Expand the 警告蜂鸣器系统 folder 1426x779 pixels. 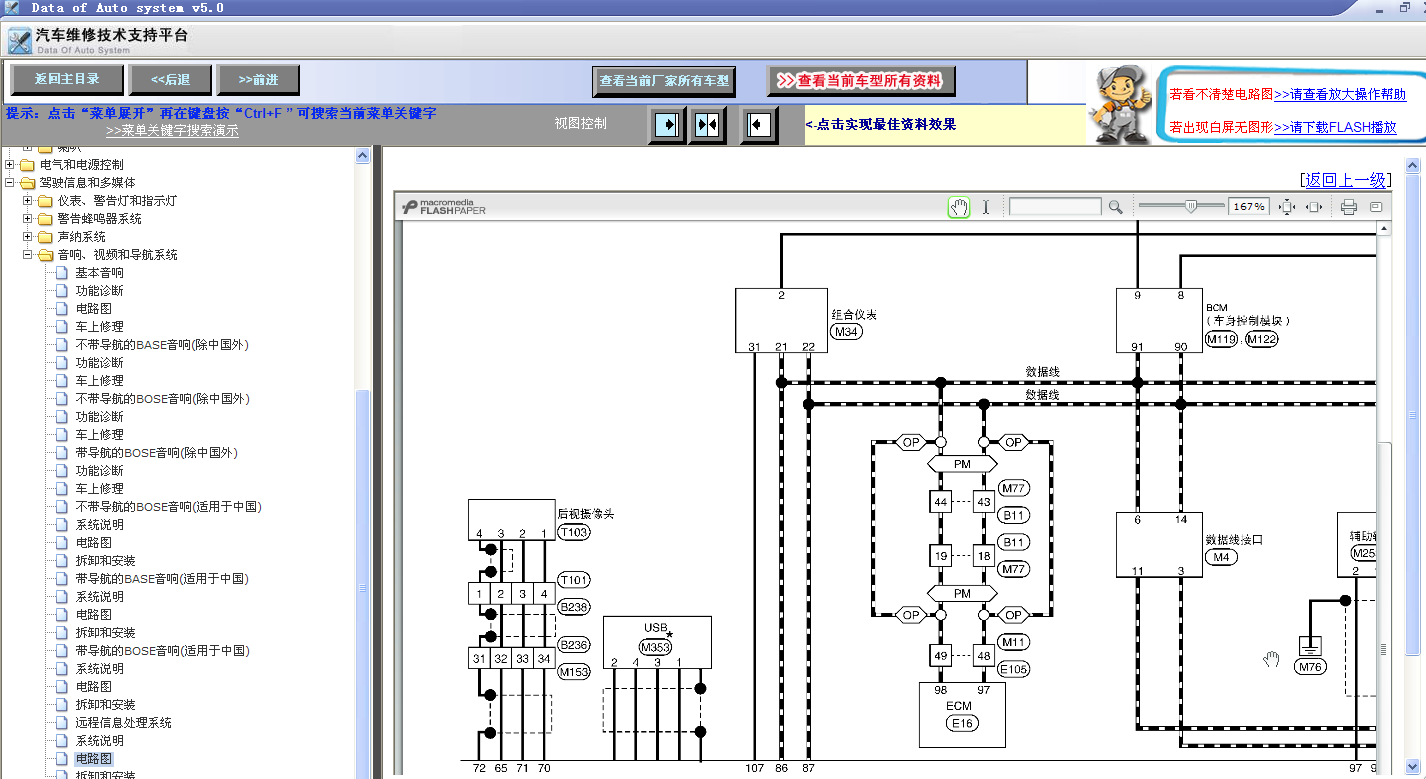(28, 219)
